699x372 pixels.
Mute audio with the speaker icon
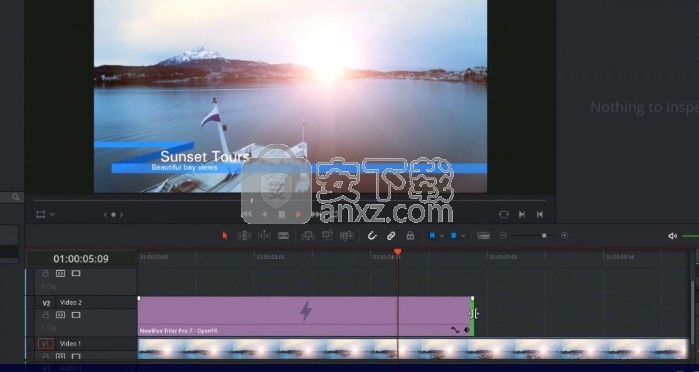[673, 236]
